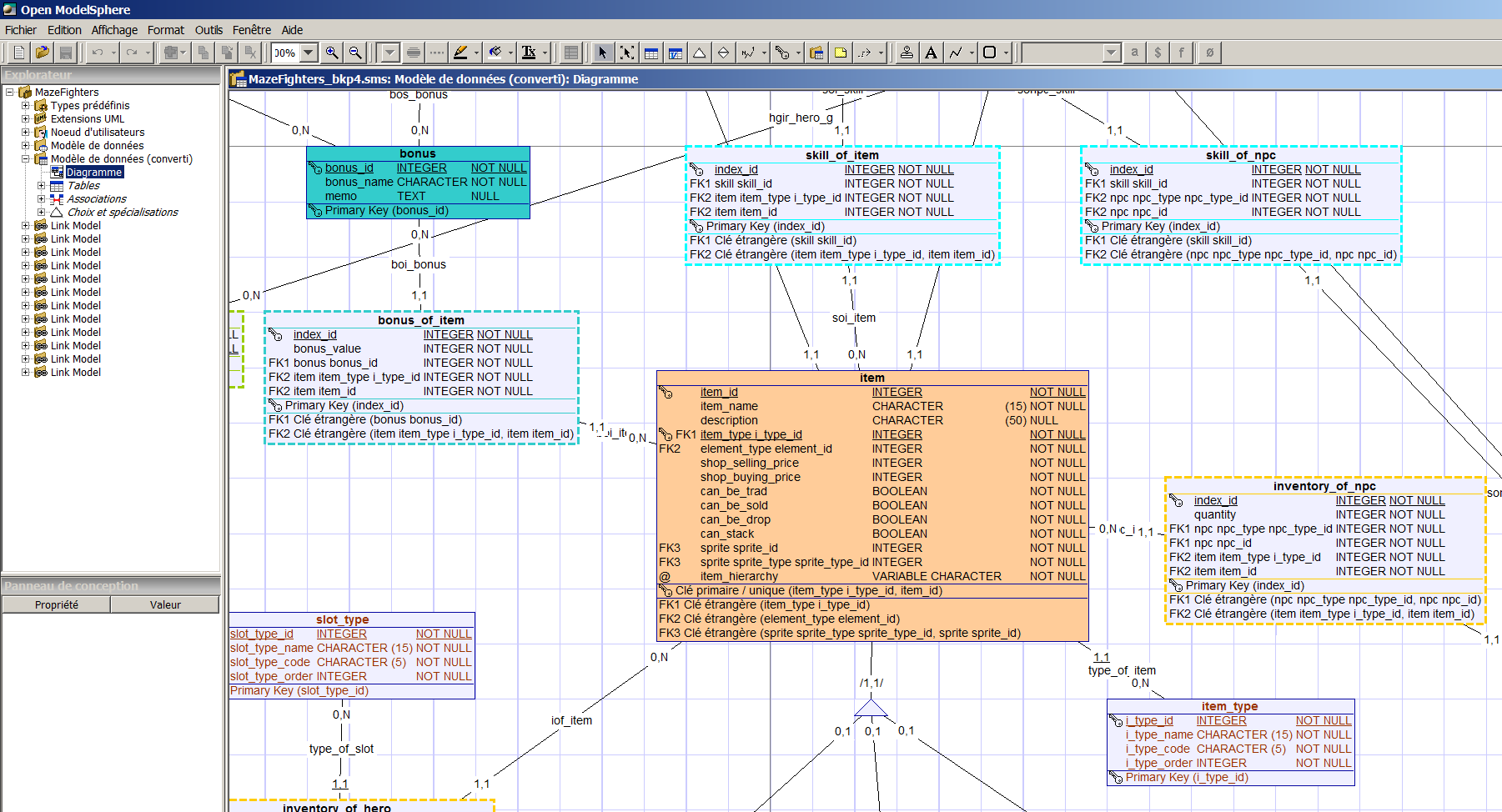Select the Text 'A' tool
The width and height of the screenshot is (1502, 812).
pos(931,53)
